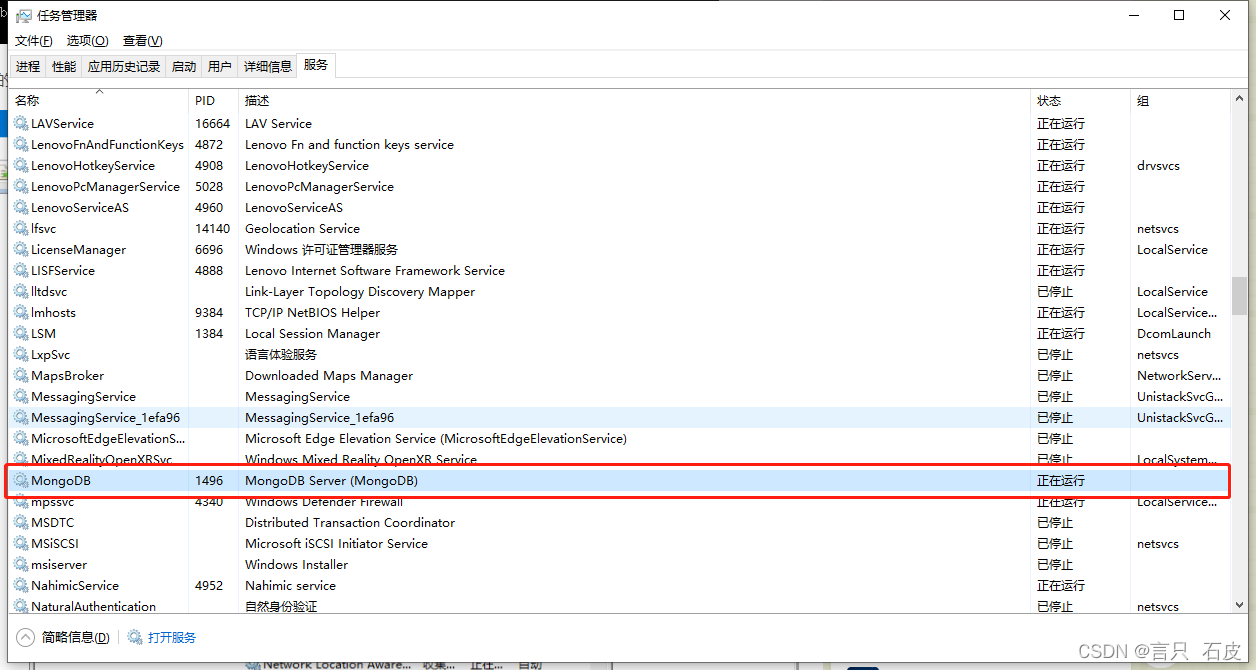Sort by the 描述 column header

click(x=635, y=100)
